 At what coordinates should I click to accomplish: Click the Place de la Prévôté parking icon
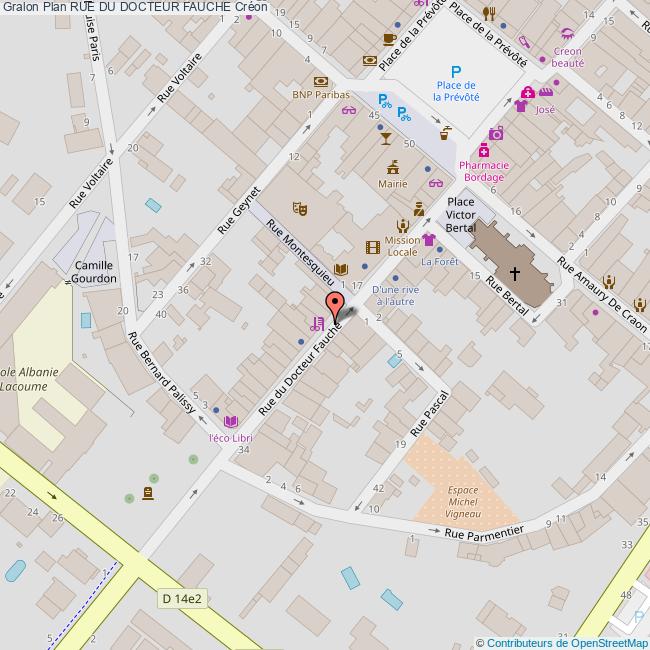tap(456, 71)
